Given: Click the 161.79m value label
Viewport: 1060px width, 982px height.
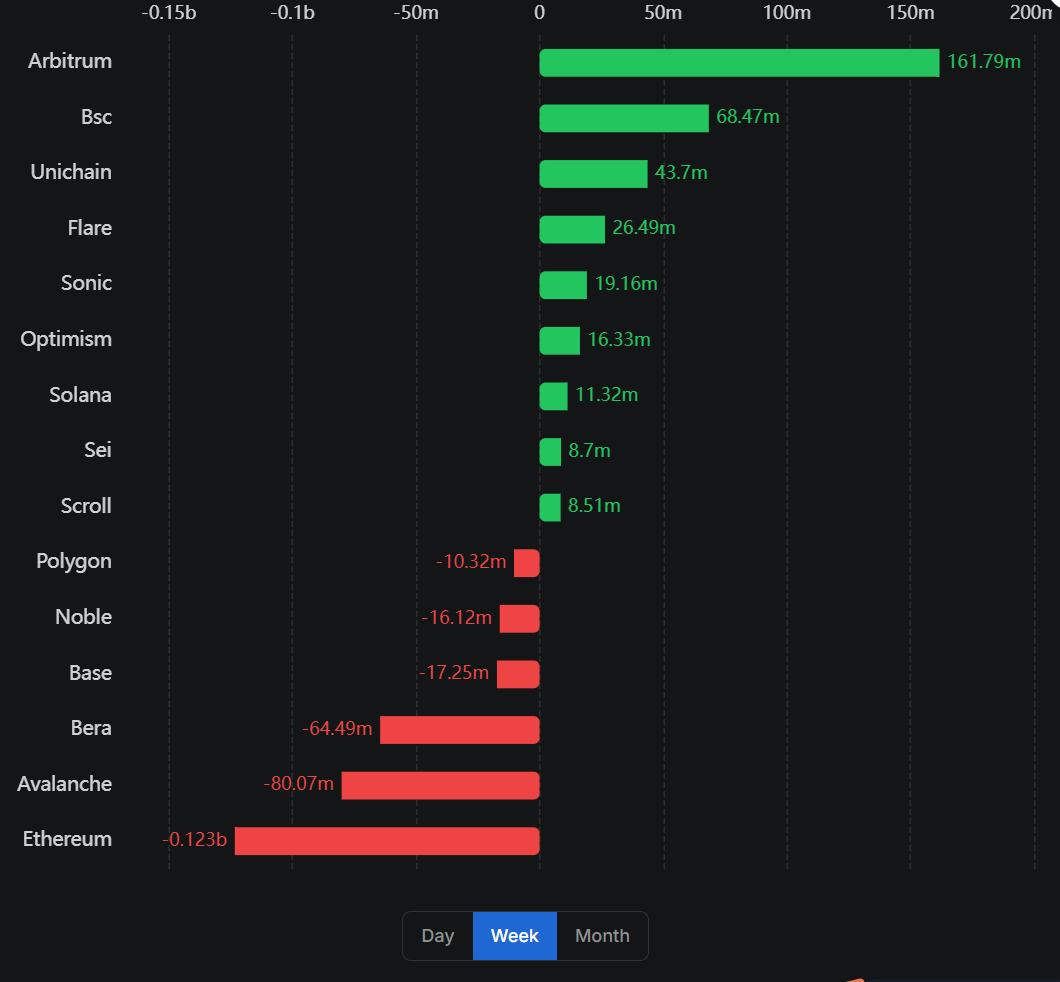Looking at the screenshot, I should point(984,62).
